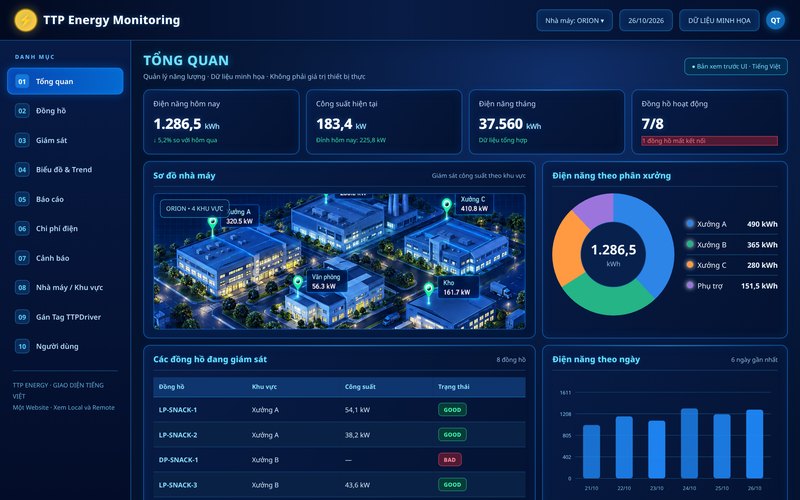Click the 151,5 kWh legend value
Screen dimensions: 800x500
(759, 286)
